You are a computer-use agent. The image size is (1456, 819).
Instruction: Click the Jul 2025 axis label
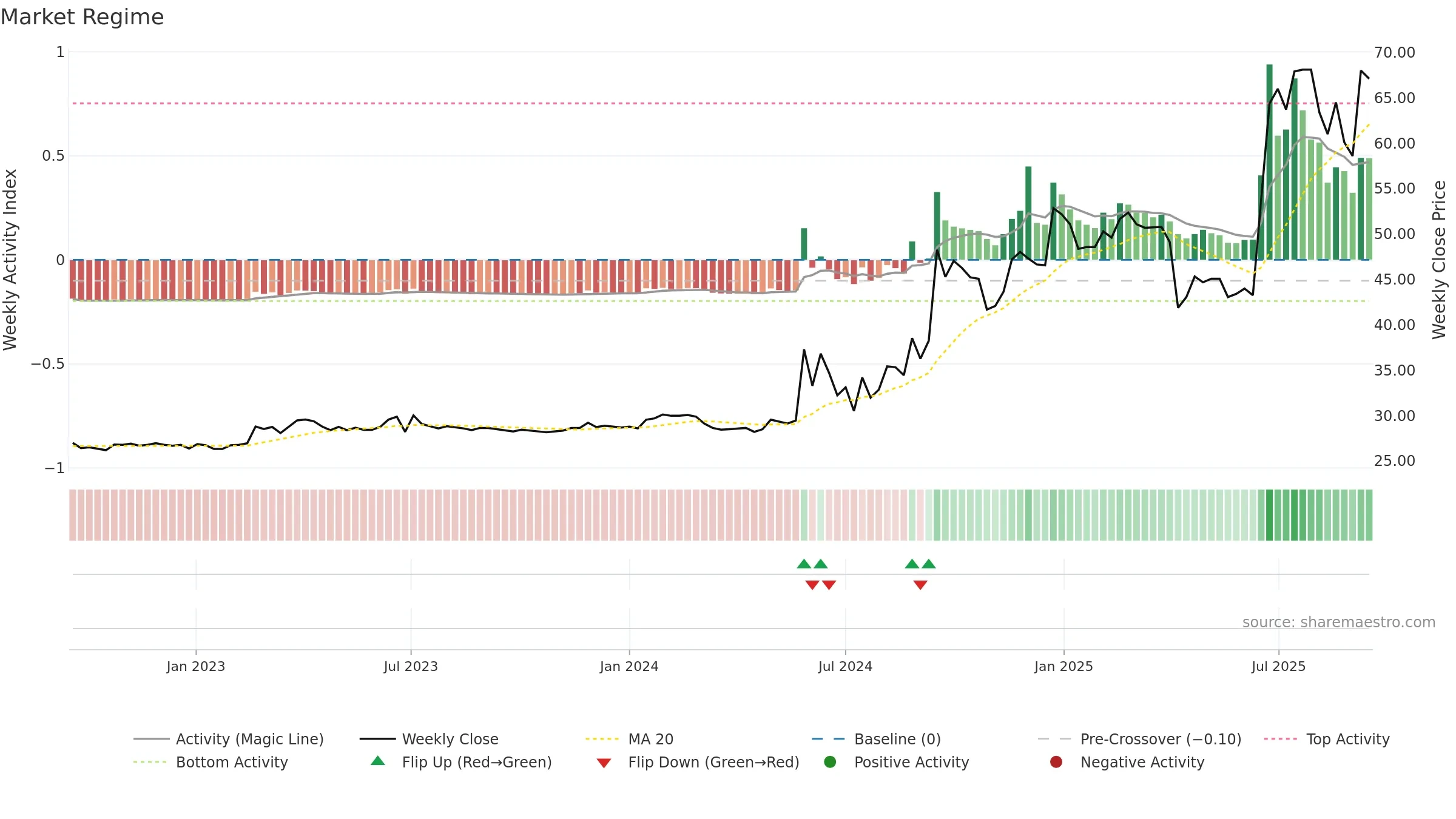pyautogui.click(x=1278, y=666)
